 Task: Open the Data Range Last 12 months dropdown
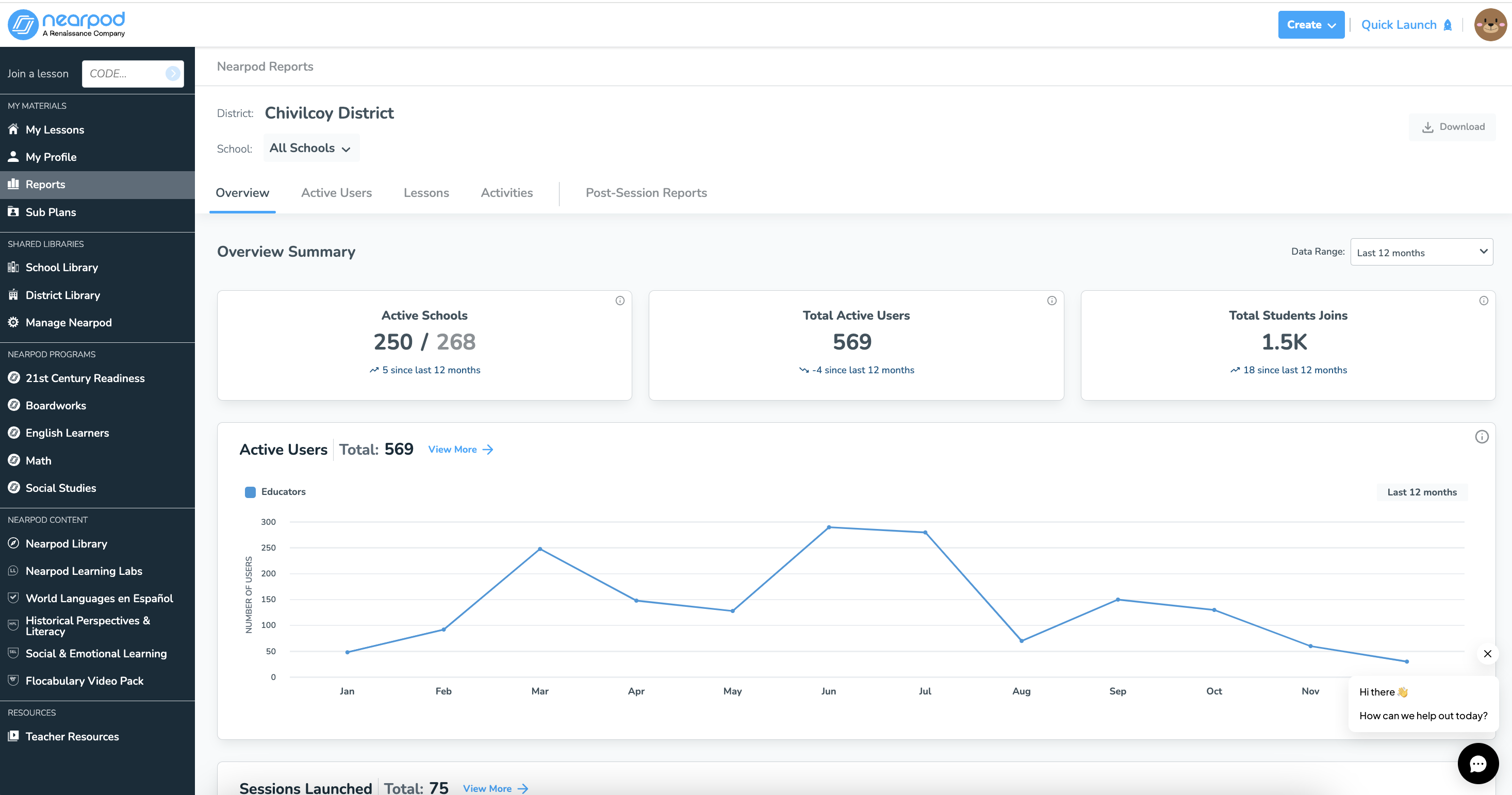1422,252
